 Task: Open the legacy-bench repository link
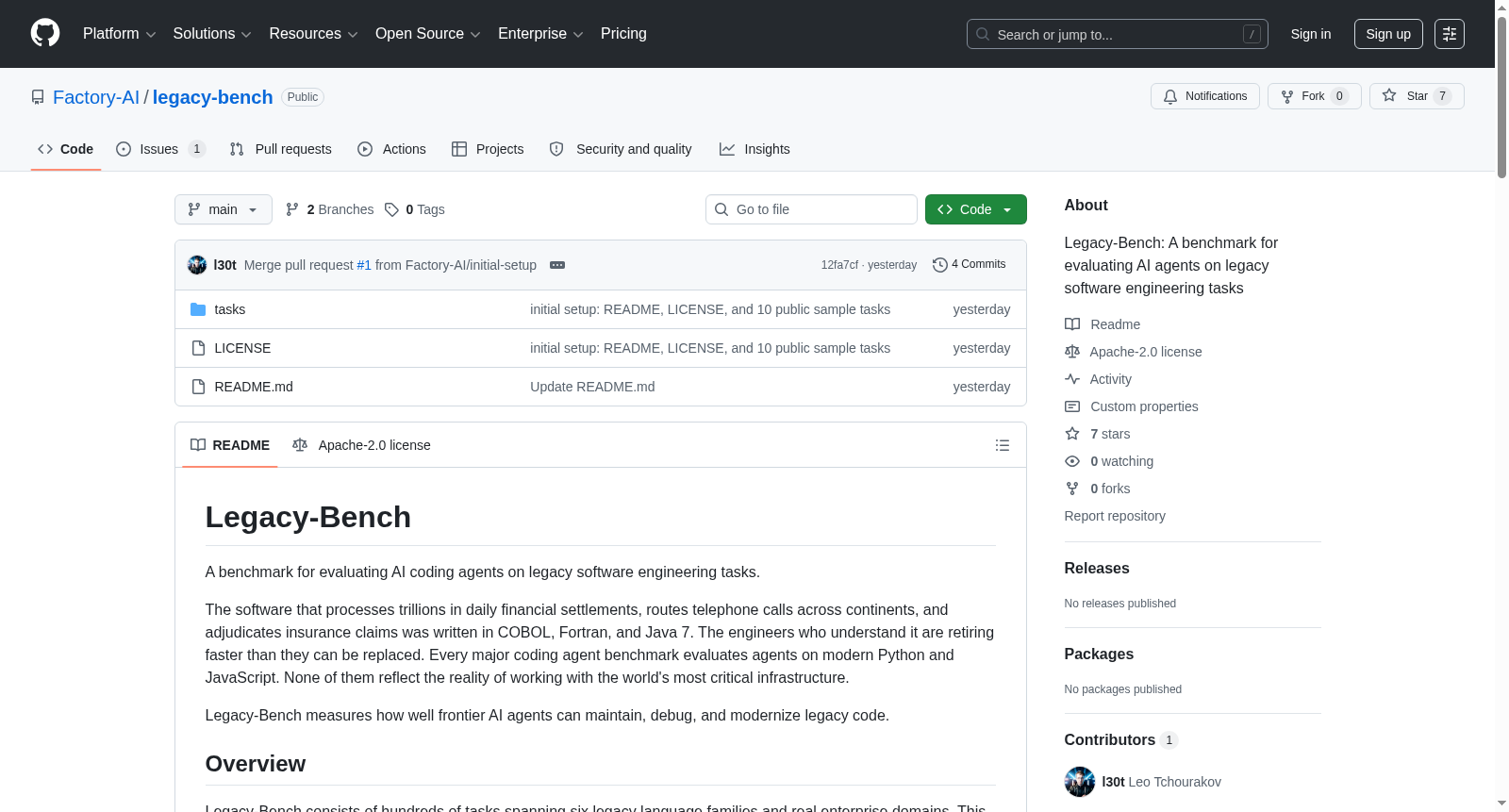tap(212, 97)
